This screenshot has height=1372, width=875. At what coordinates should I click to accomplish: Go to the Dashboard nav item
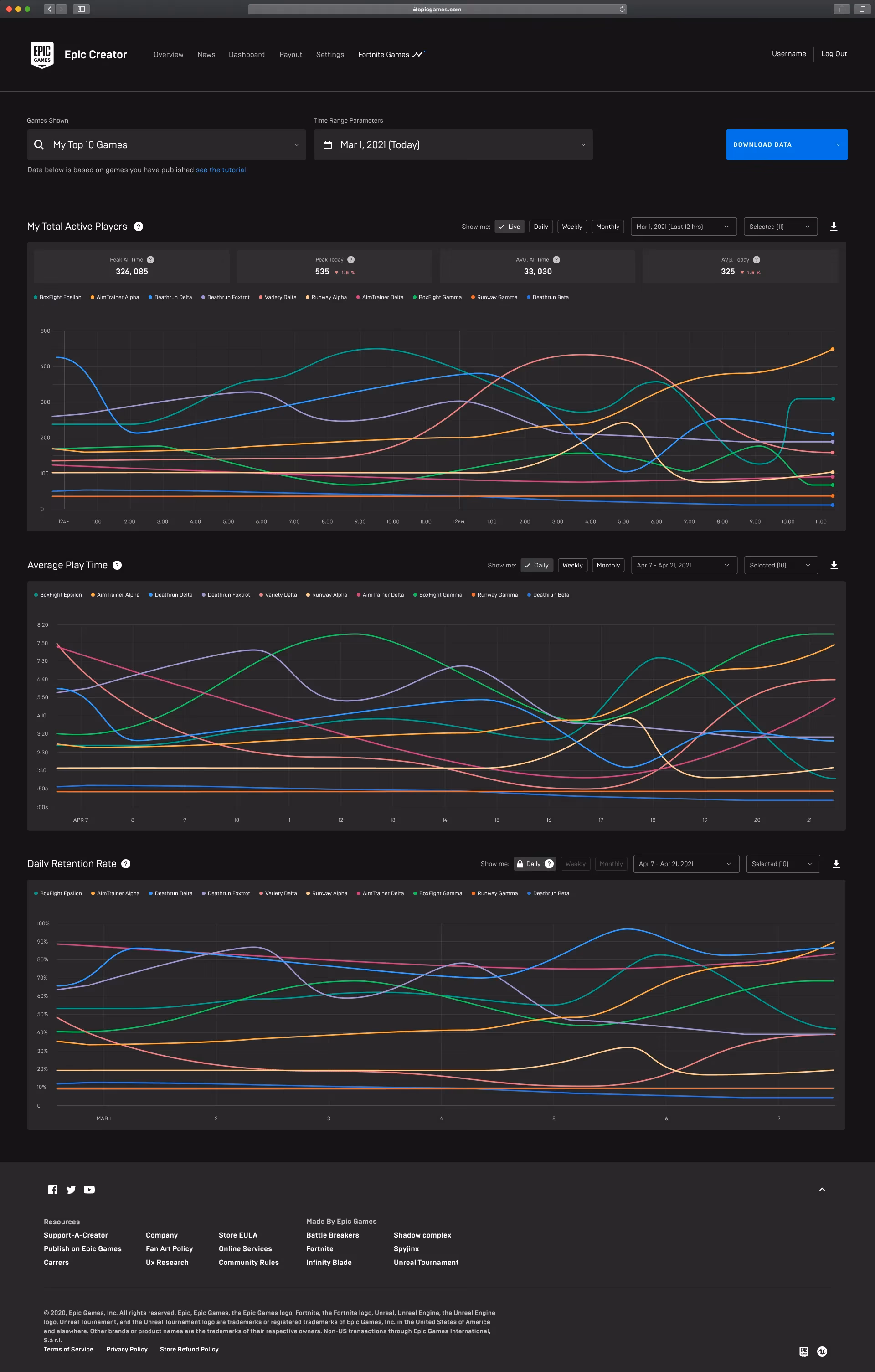[247, 55]
